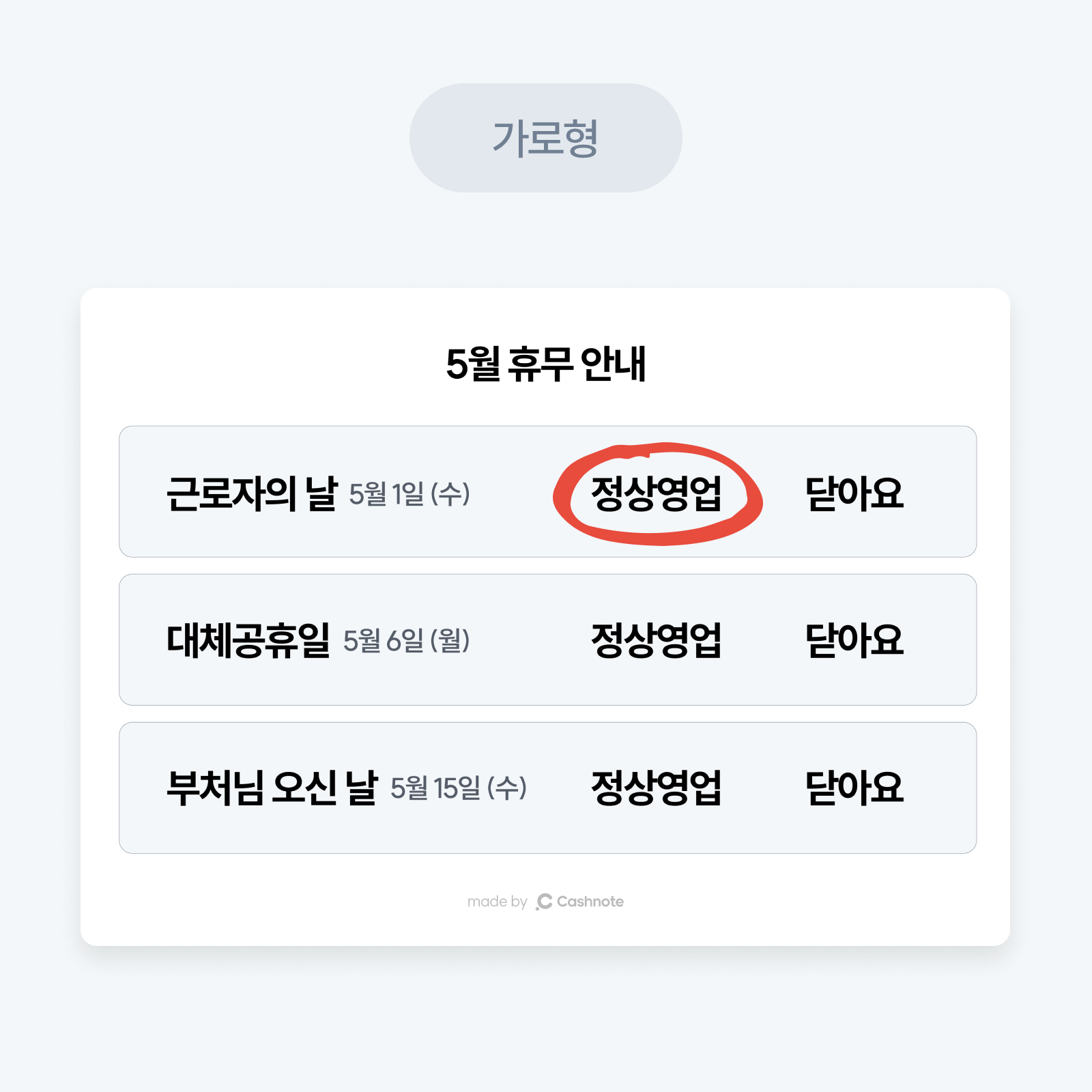
Task: Choose 정상영업 for 대체공휴일
Action: [656, 640]
